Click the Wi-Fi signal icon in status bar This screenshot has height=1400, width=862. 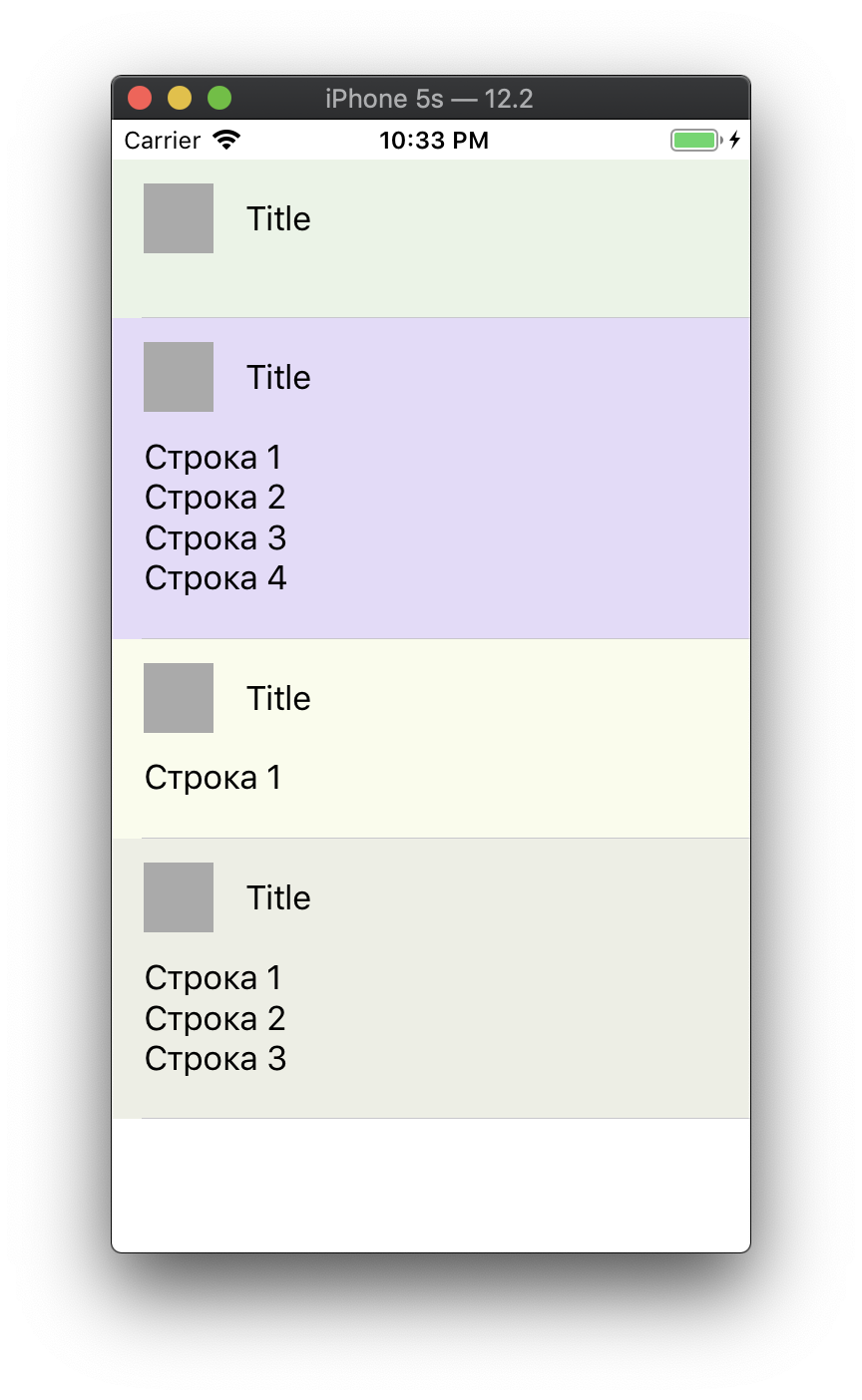[227, 140]
